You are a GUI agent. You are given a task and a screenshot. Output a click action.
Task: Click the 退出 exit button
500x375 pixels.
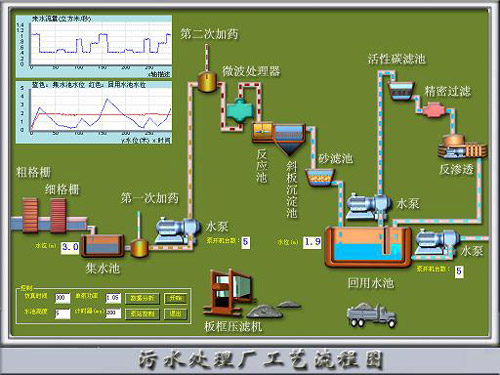(176, 314)
